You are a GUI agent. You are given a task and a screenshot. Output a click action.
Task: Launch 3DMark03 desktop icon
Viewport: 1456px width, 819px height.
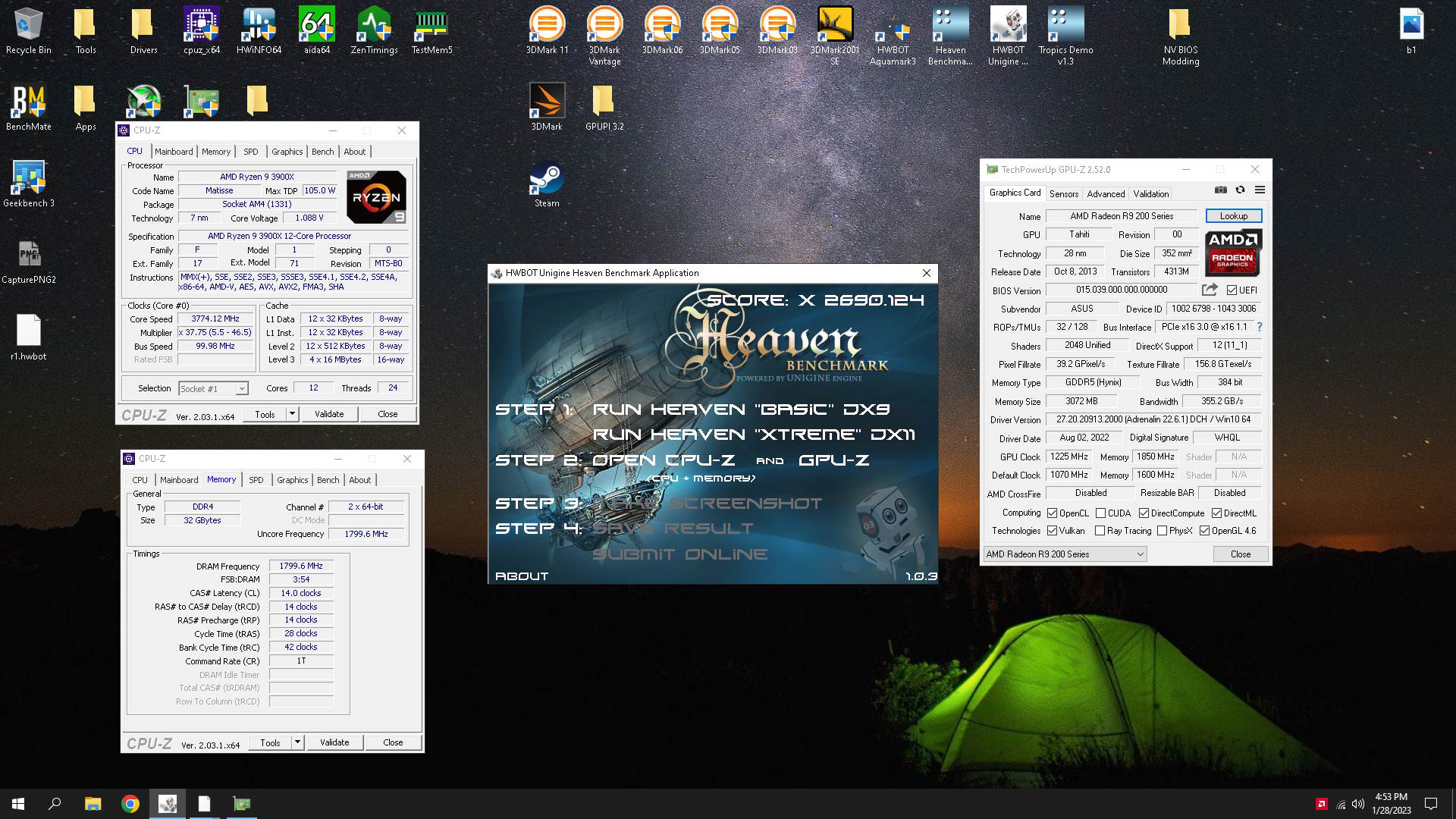pyautogui.click(x=777, y=30)
